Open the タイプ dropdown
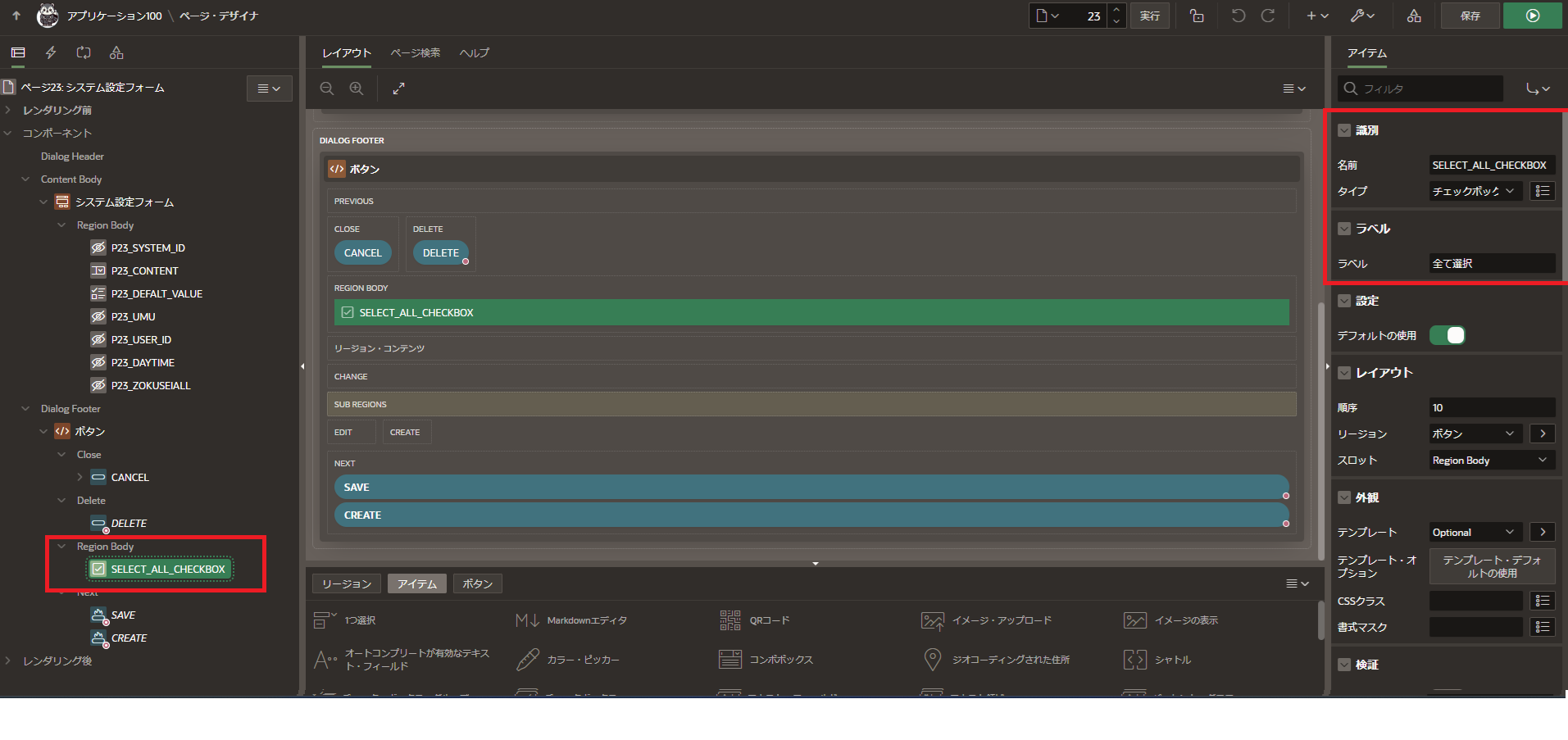This screenshot has height=740, width=1568. coord(1475,191)
